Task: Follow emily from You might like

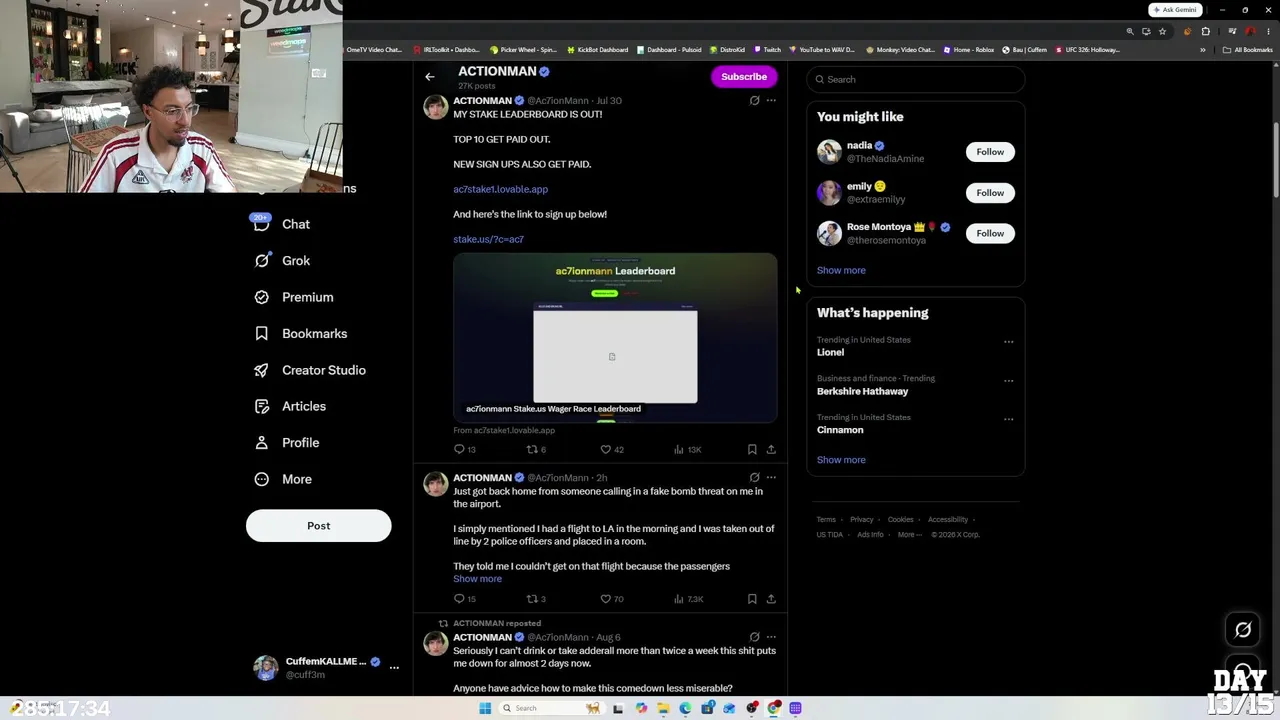Action: coord(990,193)
